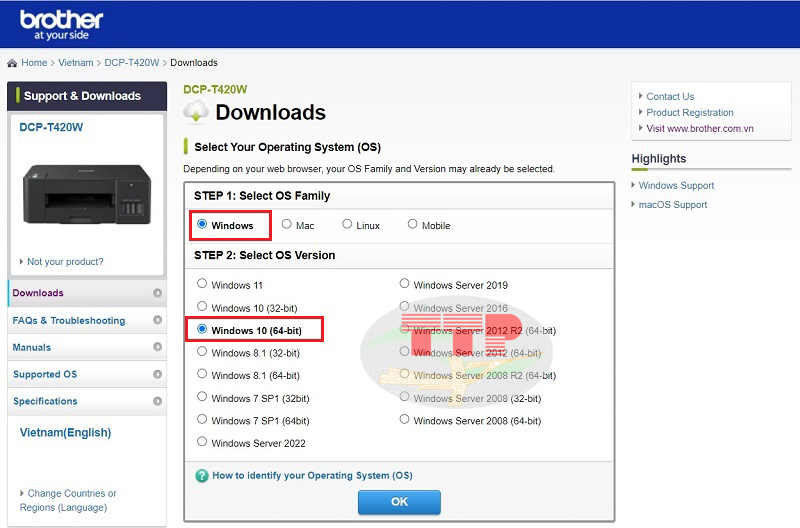Choose Windows Server 2016 radio button
800x528 pixels.
404,306
